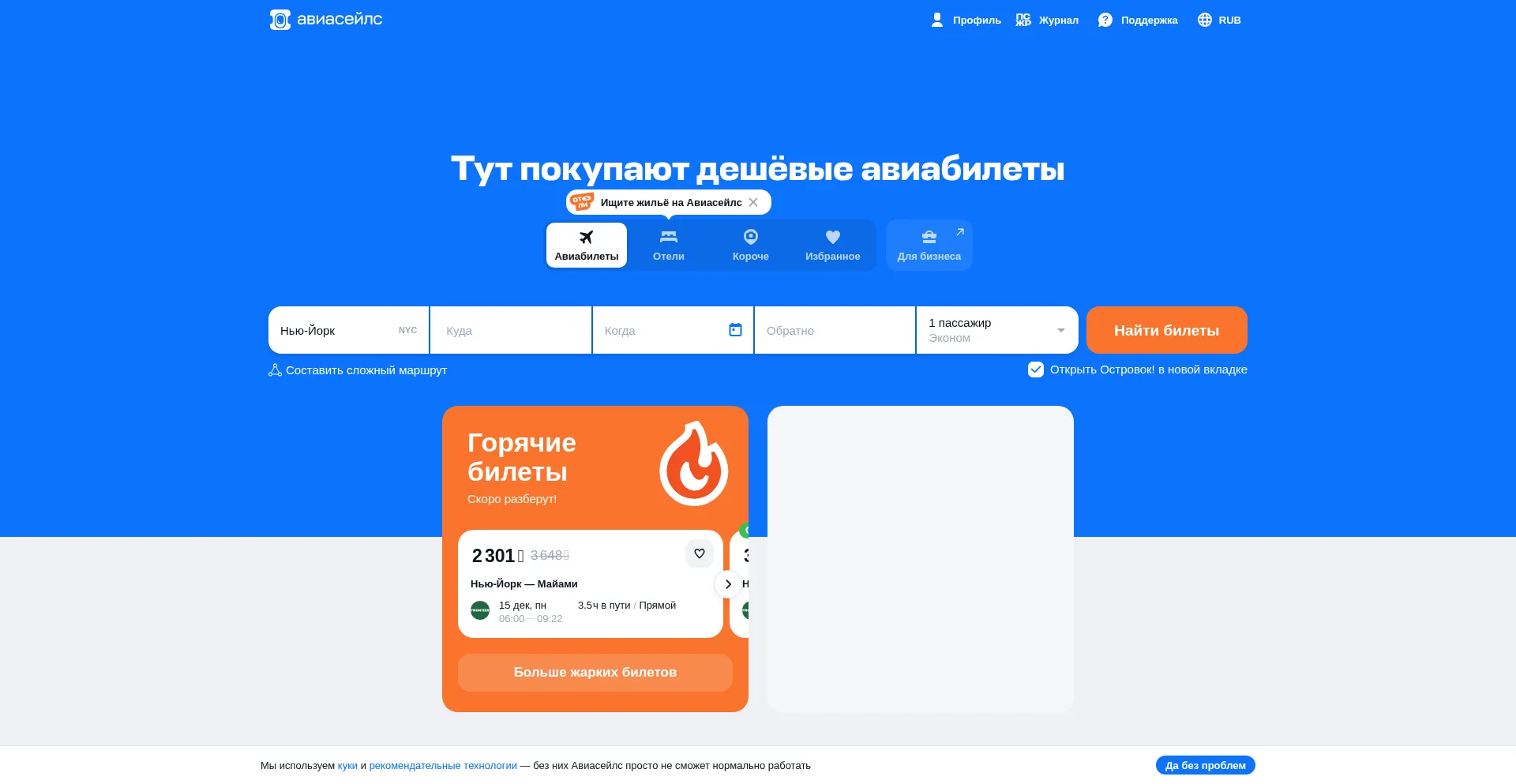Click the Больше жарких билетов button
The width and height of the screenshot is (1516, 784).
tap(595, 672)
